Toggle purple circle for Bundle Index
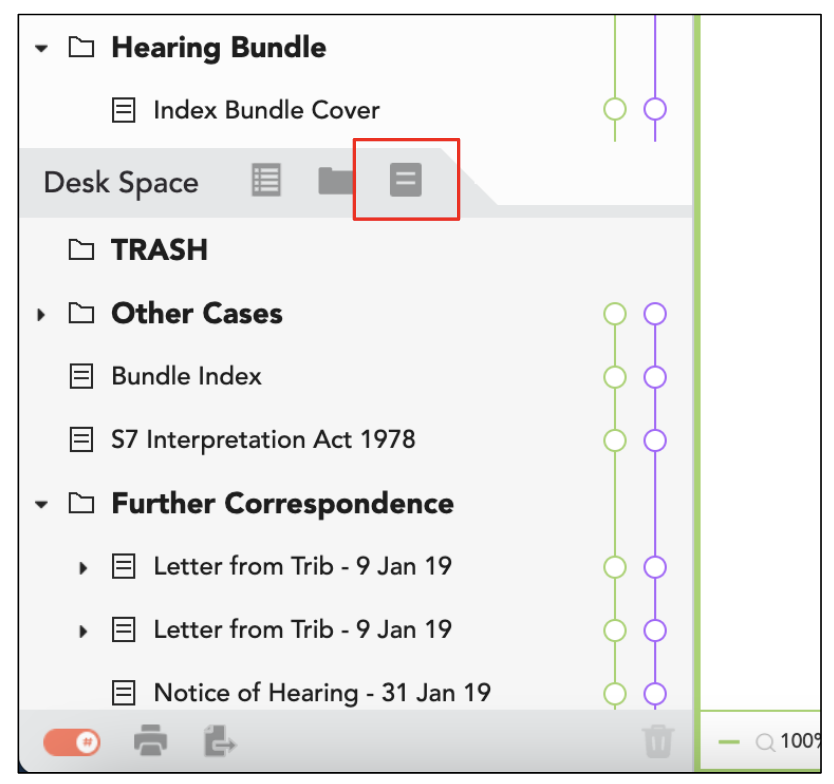 coord(655,377)
